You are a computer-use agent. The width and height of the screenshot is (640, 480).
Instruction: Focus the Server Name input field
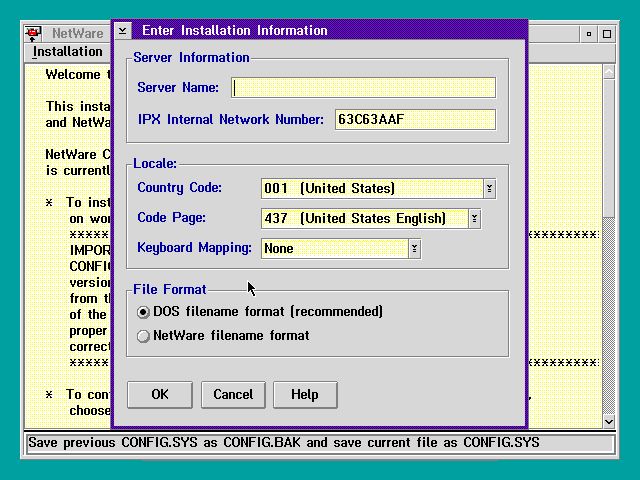coord(363,88)
